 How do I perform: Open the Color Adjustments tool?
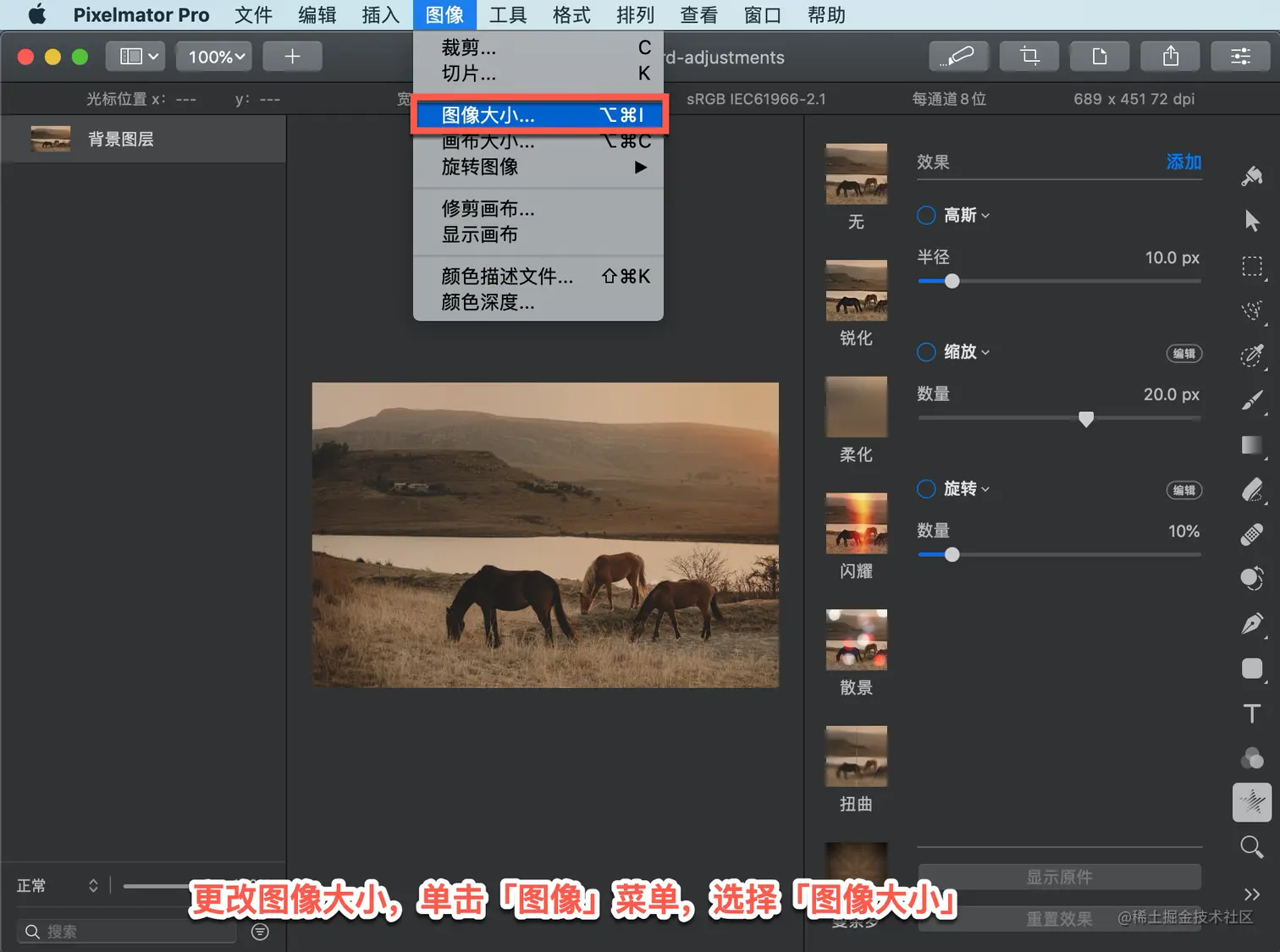coord(1252,758)
